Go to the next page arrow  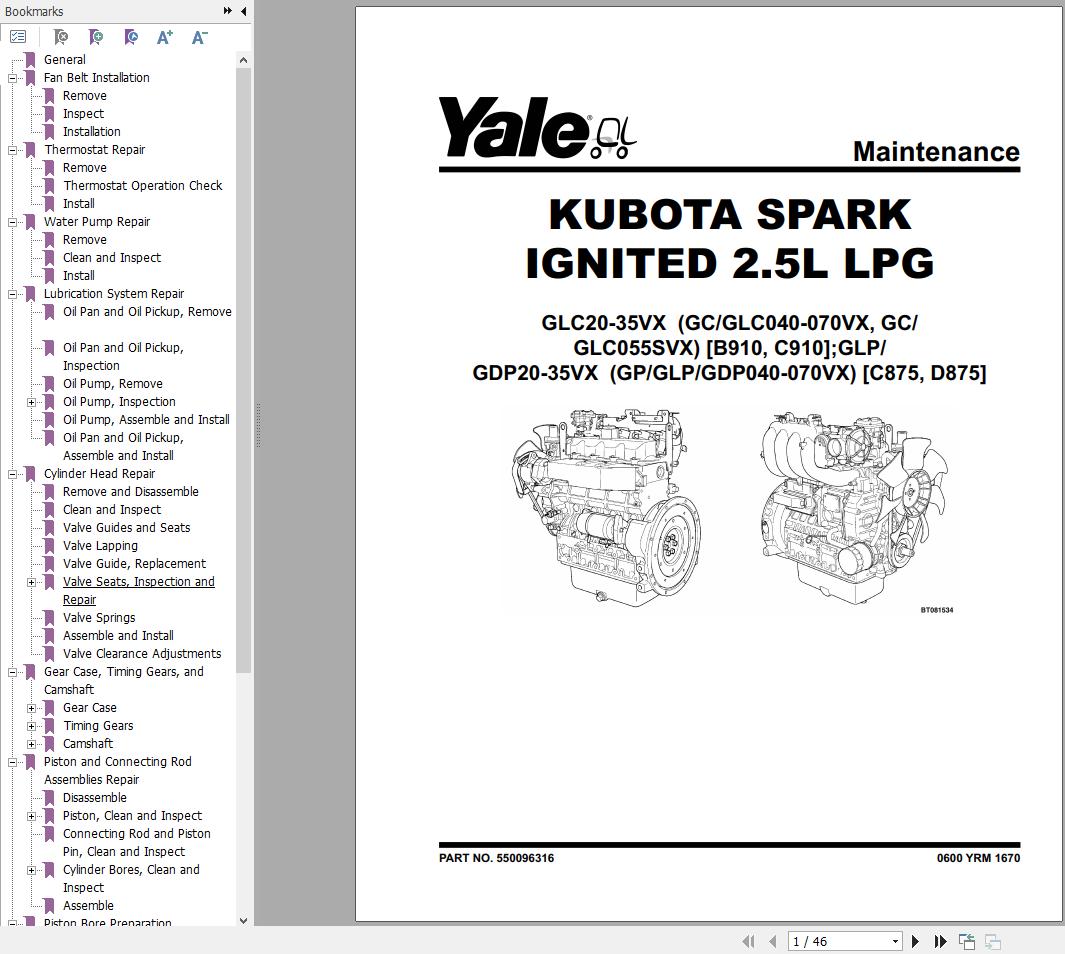point(915,941)
